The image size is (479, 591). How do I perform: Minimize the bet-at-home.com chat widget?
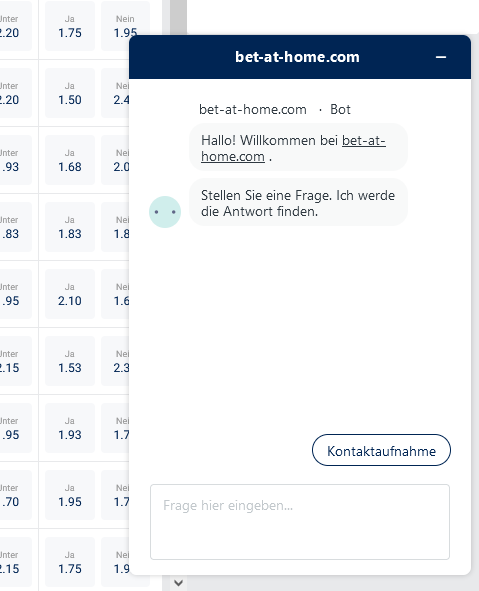tap(441, 57)
